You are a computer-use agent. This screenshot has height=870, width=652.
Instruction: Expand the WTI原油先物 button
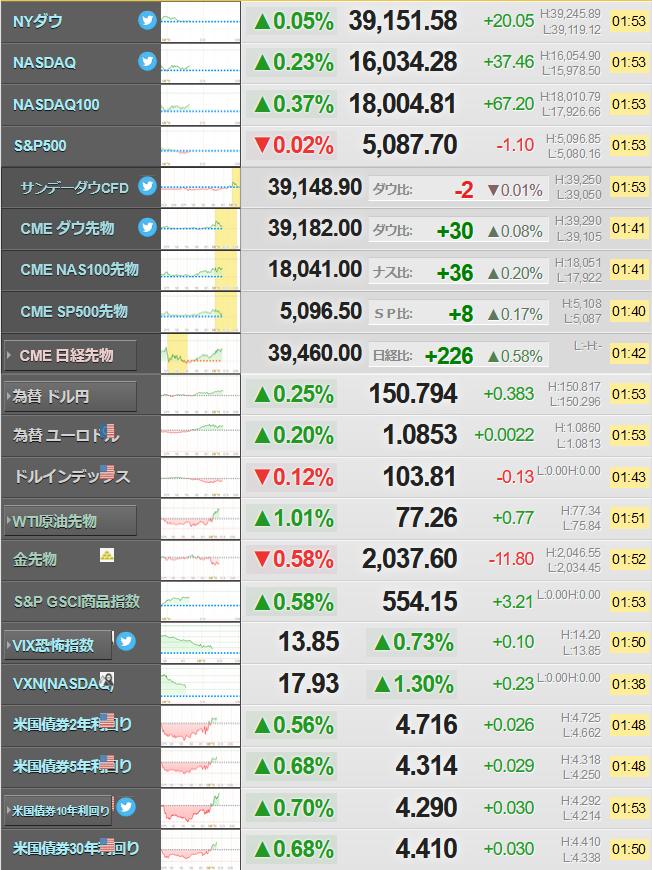(x=70, y=520)
